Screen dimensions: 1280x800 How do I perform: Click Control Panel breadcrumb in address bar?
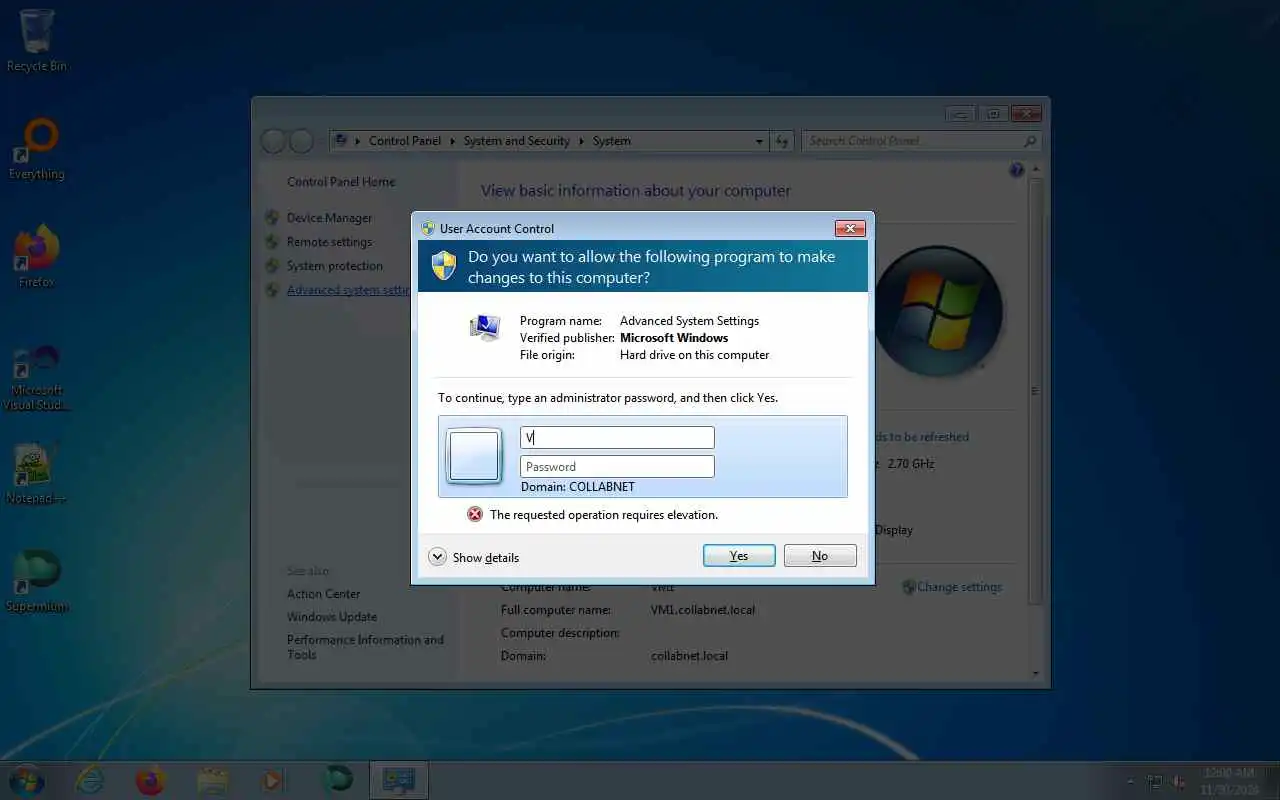click(405, 141)
